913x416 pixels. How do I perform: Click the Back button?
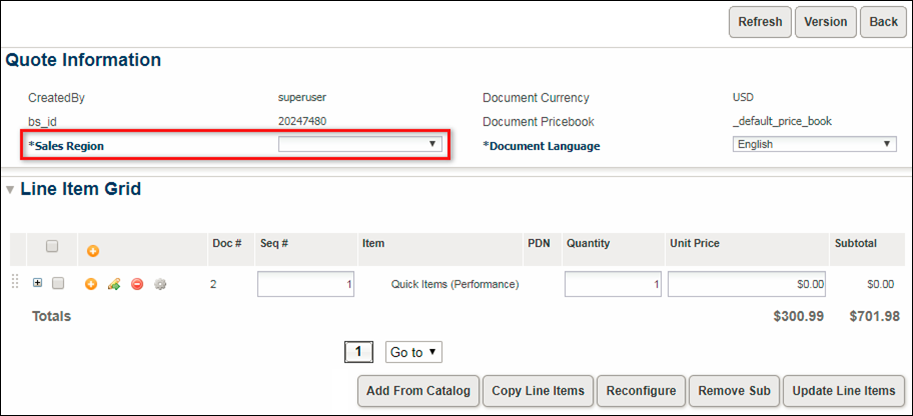tap(883, 22)
